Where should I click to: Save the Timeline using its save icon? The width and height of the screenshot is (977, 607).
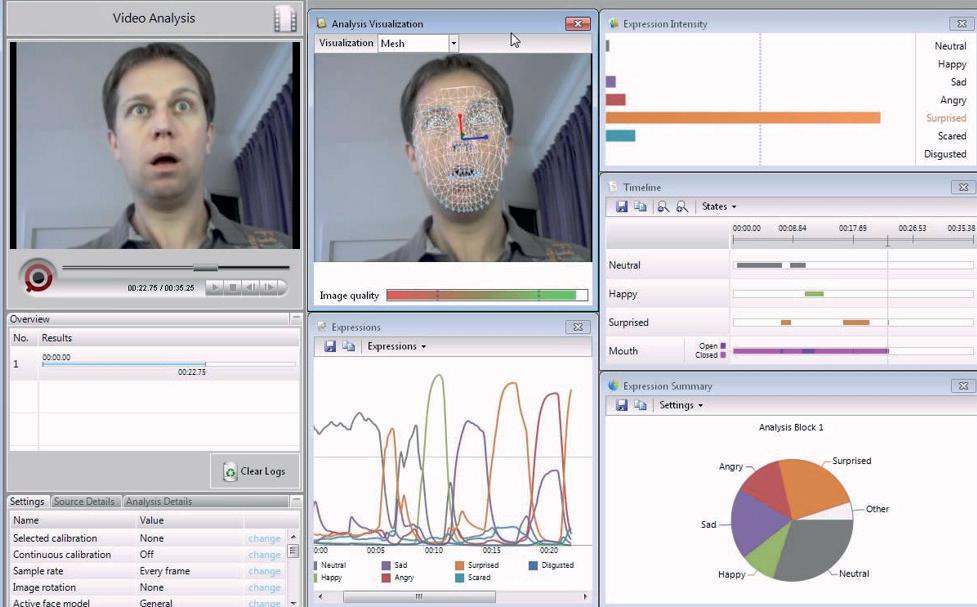coord(621,206)
